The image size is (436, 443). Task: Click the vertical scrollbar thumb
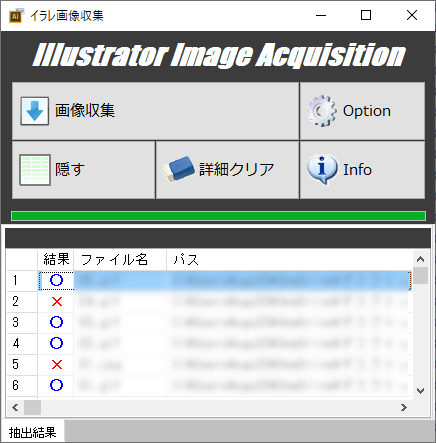(x=421, y=275)
